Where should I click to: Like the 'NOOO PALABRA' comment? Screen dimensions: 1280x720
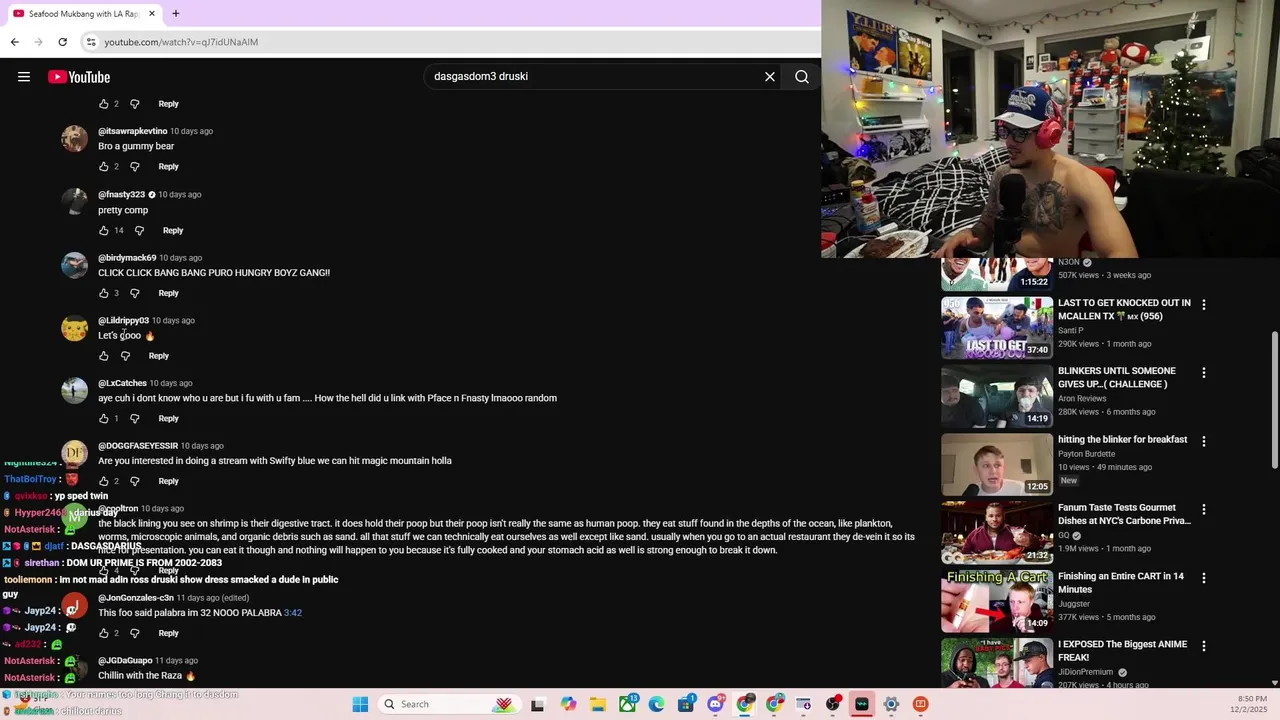coord(103,633)
